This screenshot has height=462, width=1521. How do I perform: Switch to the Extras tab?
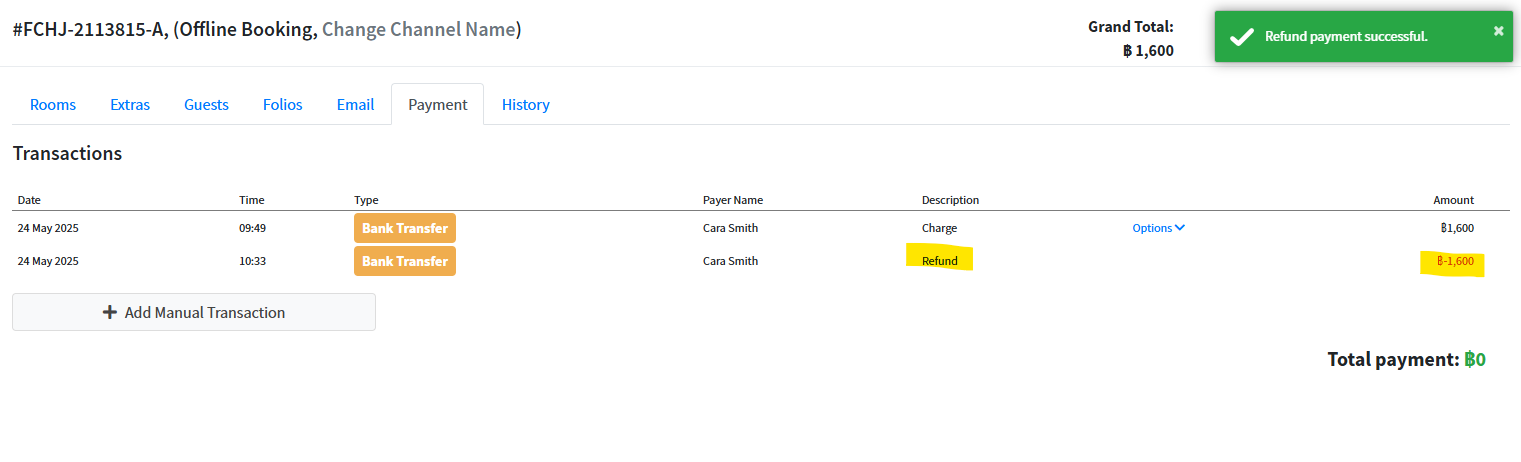tap(130, 104)
